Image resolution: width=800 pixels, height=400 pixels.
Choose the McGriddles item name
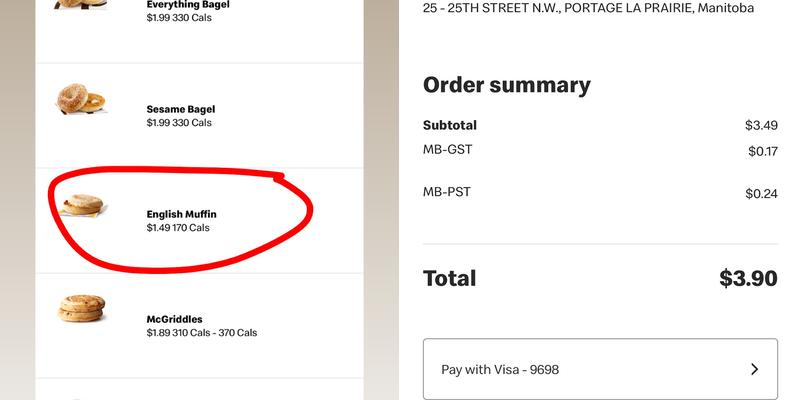(175, 319)
